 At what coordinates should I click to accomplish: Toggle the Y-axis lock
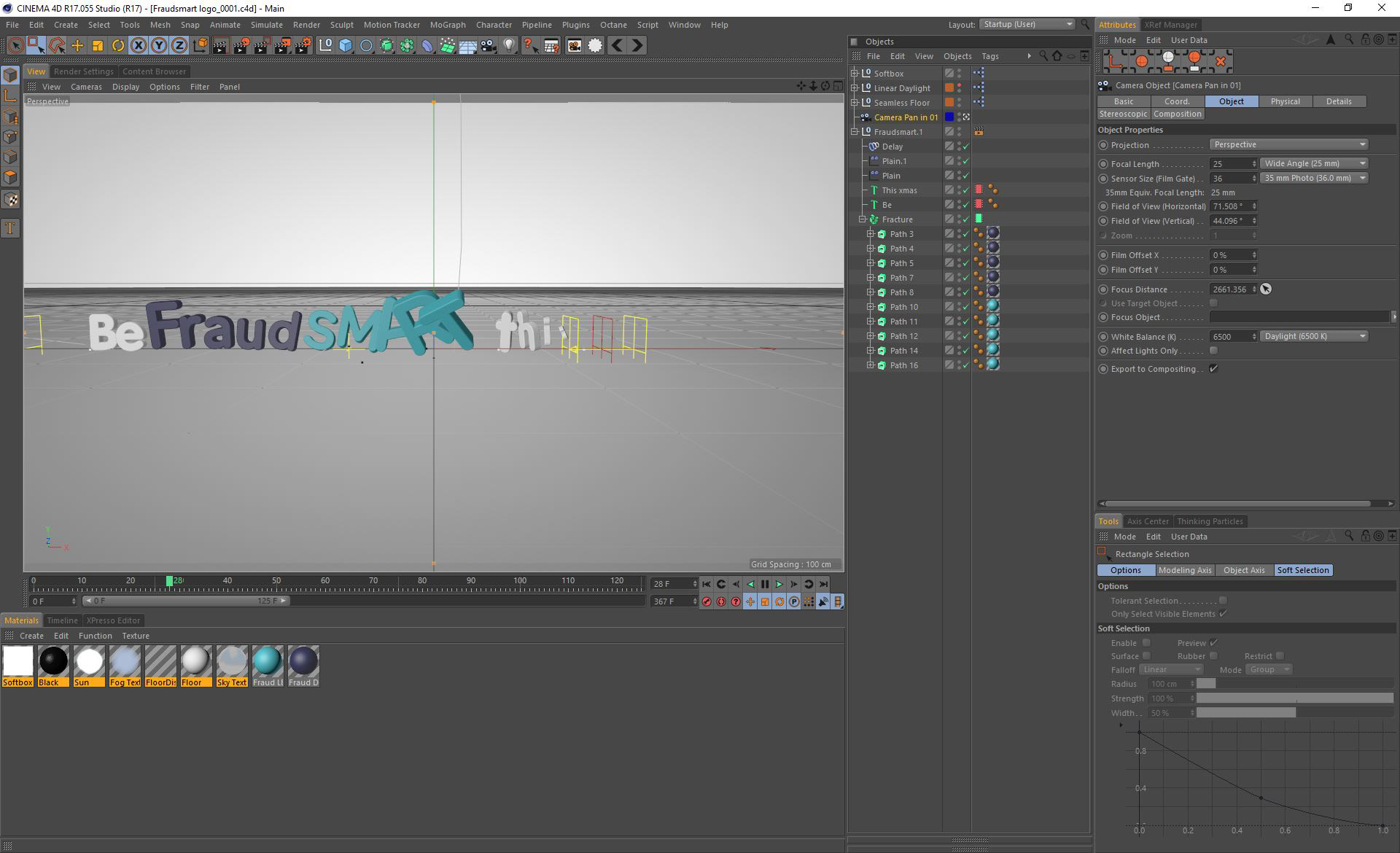[159, 45]
